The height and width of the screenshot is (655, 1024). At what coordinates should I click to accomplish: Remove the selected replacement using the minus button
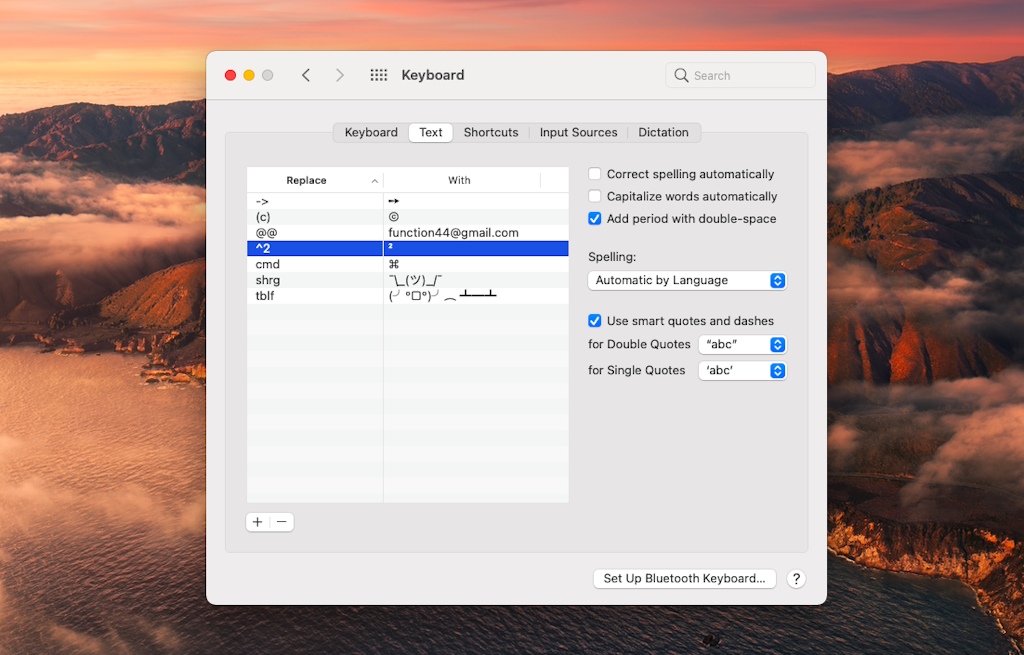click(x=281, y=521)
